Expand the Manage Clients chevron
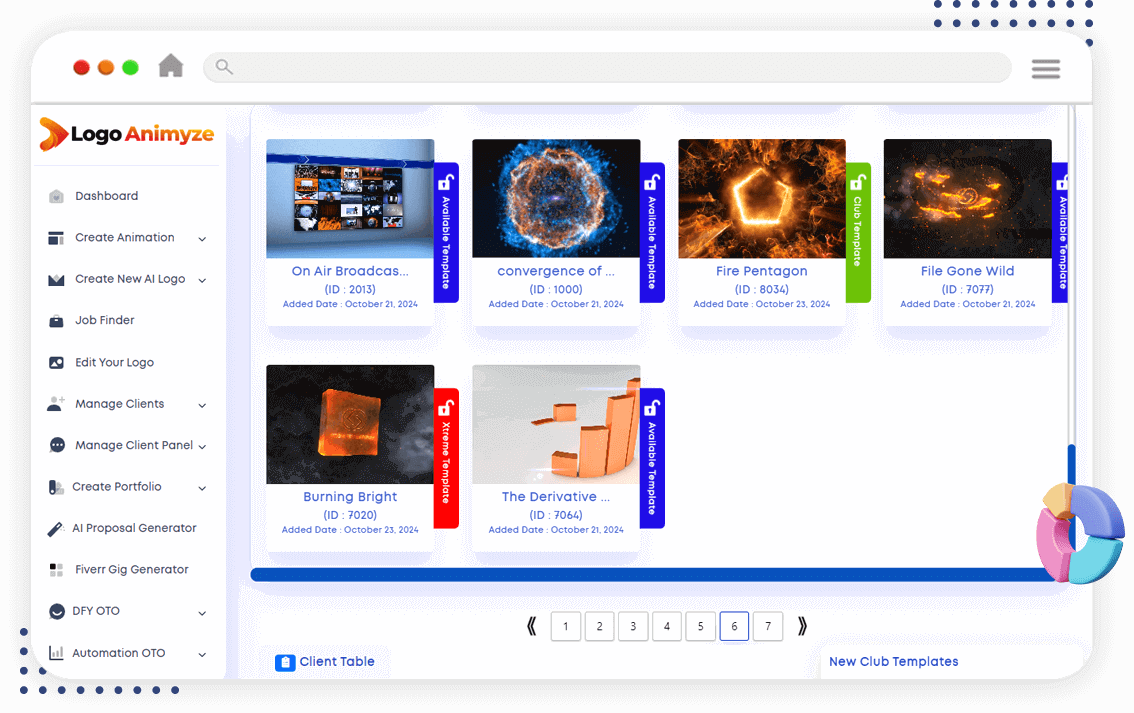Screen dimensions: 1134x713 pyautogui.click(x=202, y=405)
